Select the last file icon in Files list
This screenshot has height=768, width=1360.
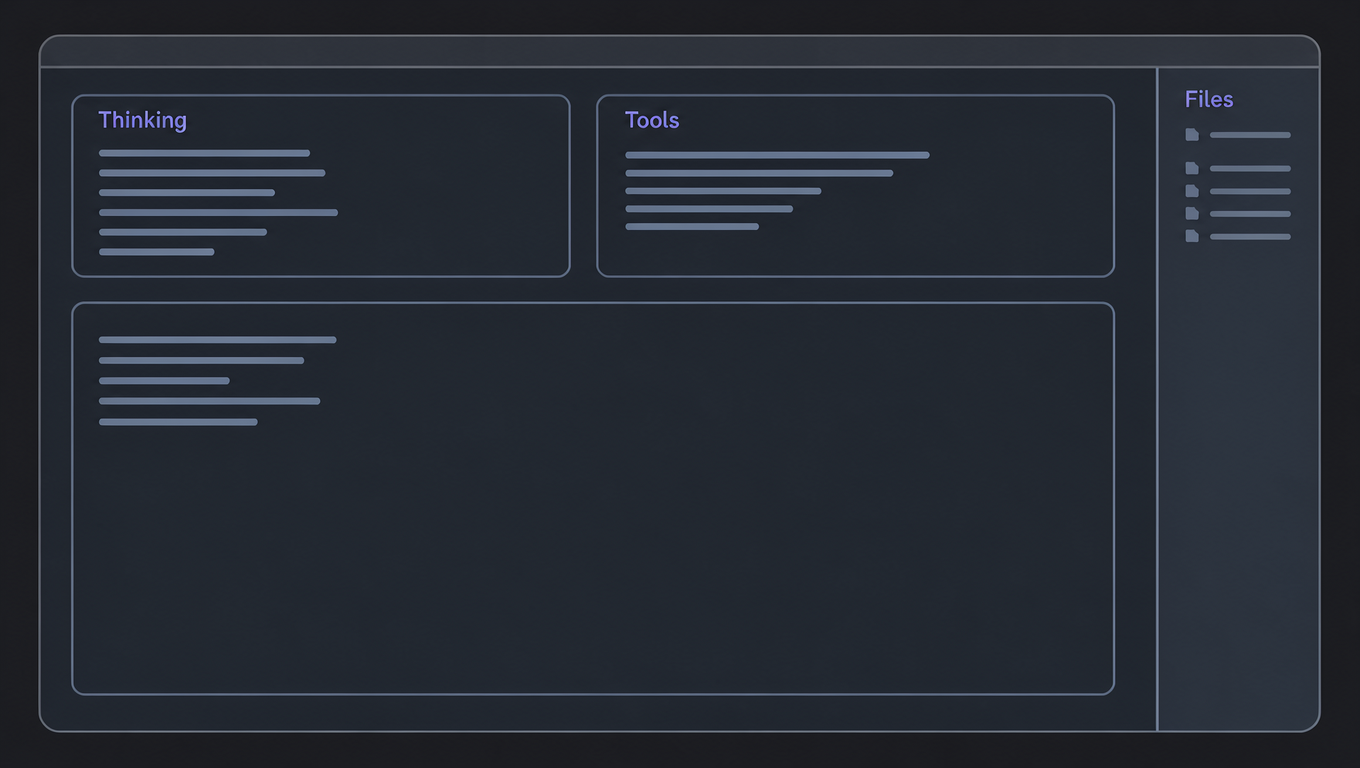[1192, 236]
